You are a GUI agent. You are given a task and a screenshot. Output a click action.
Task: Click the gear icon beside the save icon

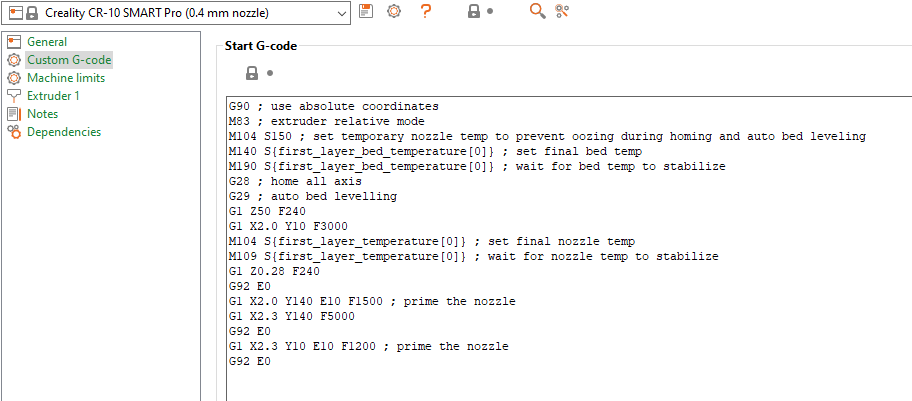pos(394,11)
